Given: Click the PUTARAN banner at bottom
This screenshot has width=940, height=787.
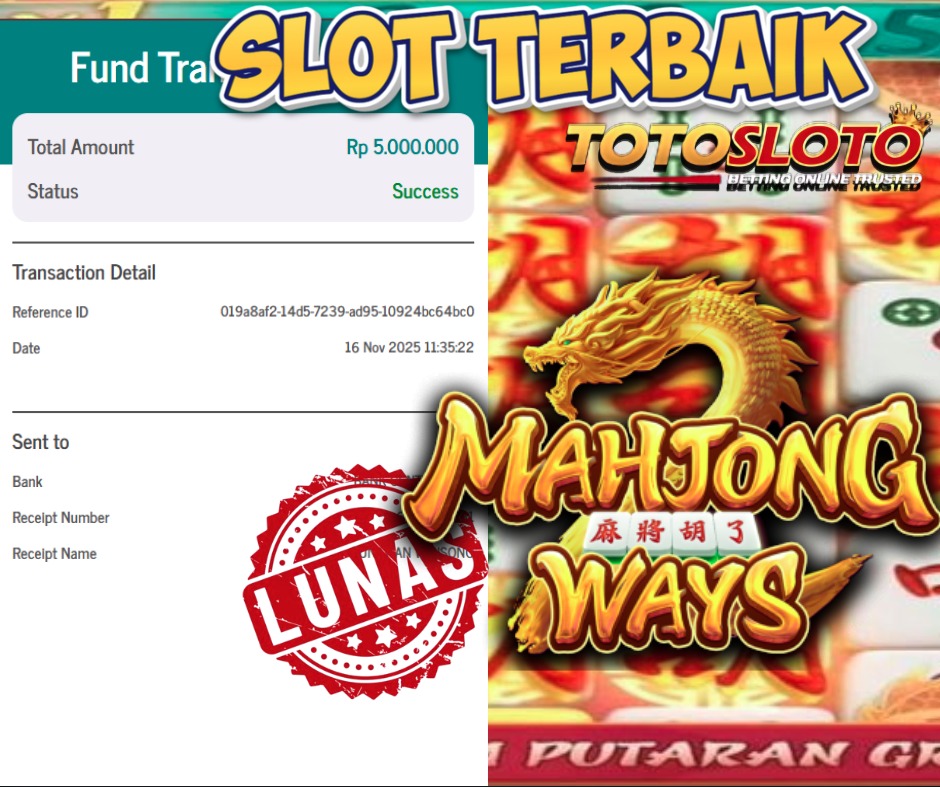Looking at the screenshot, I should (714, 754).
